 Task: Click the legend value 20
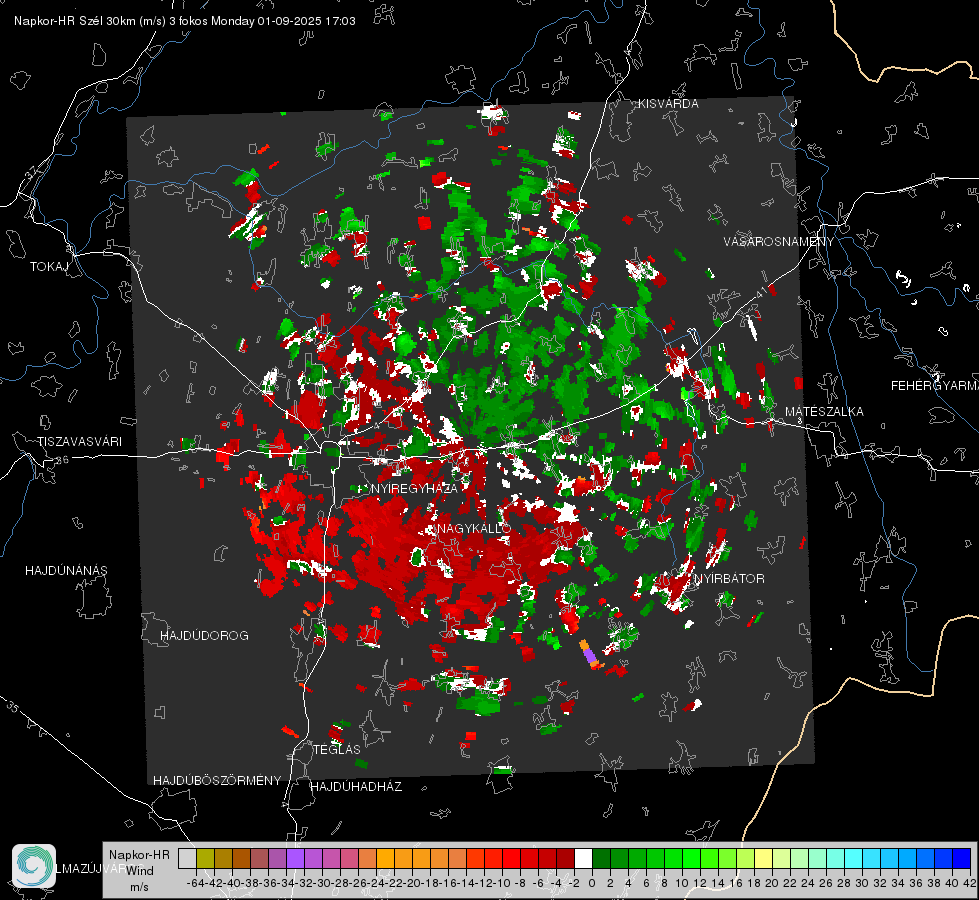click(x=772, y=883)
